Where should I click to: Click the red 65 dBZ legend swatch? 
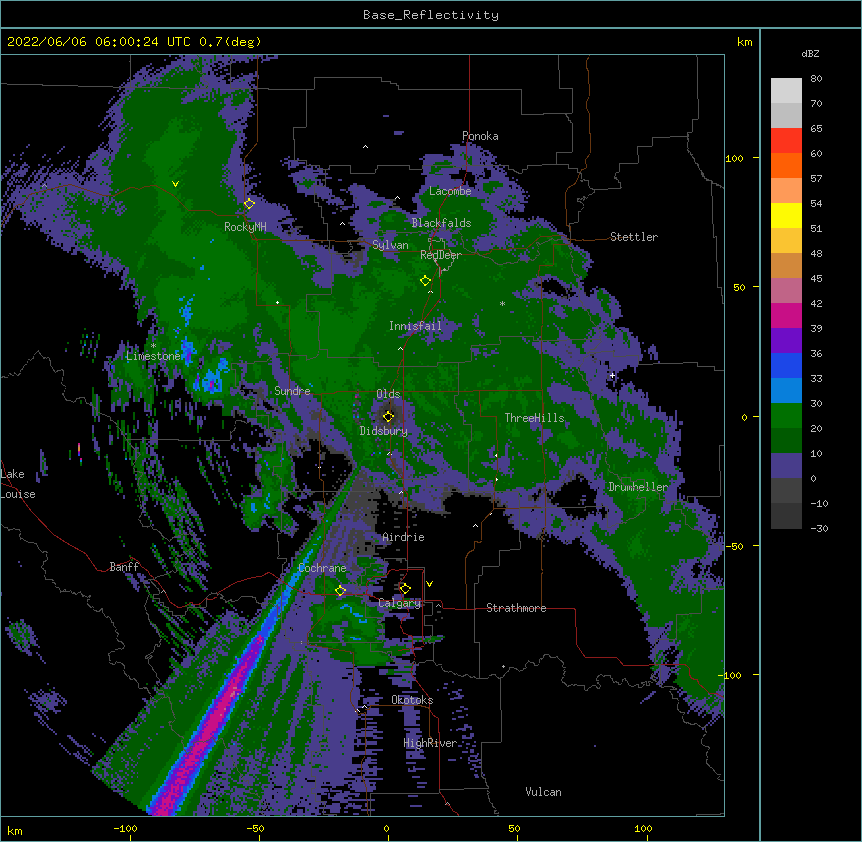coord(786,141)
